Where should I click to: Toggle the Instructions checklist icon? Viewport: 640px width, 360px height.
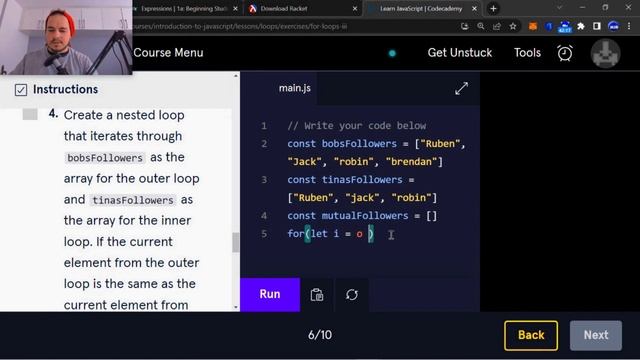click(x=21, y=89)
